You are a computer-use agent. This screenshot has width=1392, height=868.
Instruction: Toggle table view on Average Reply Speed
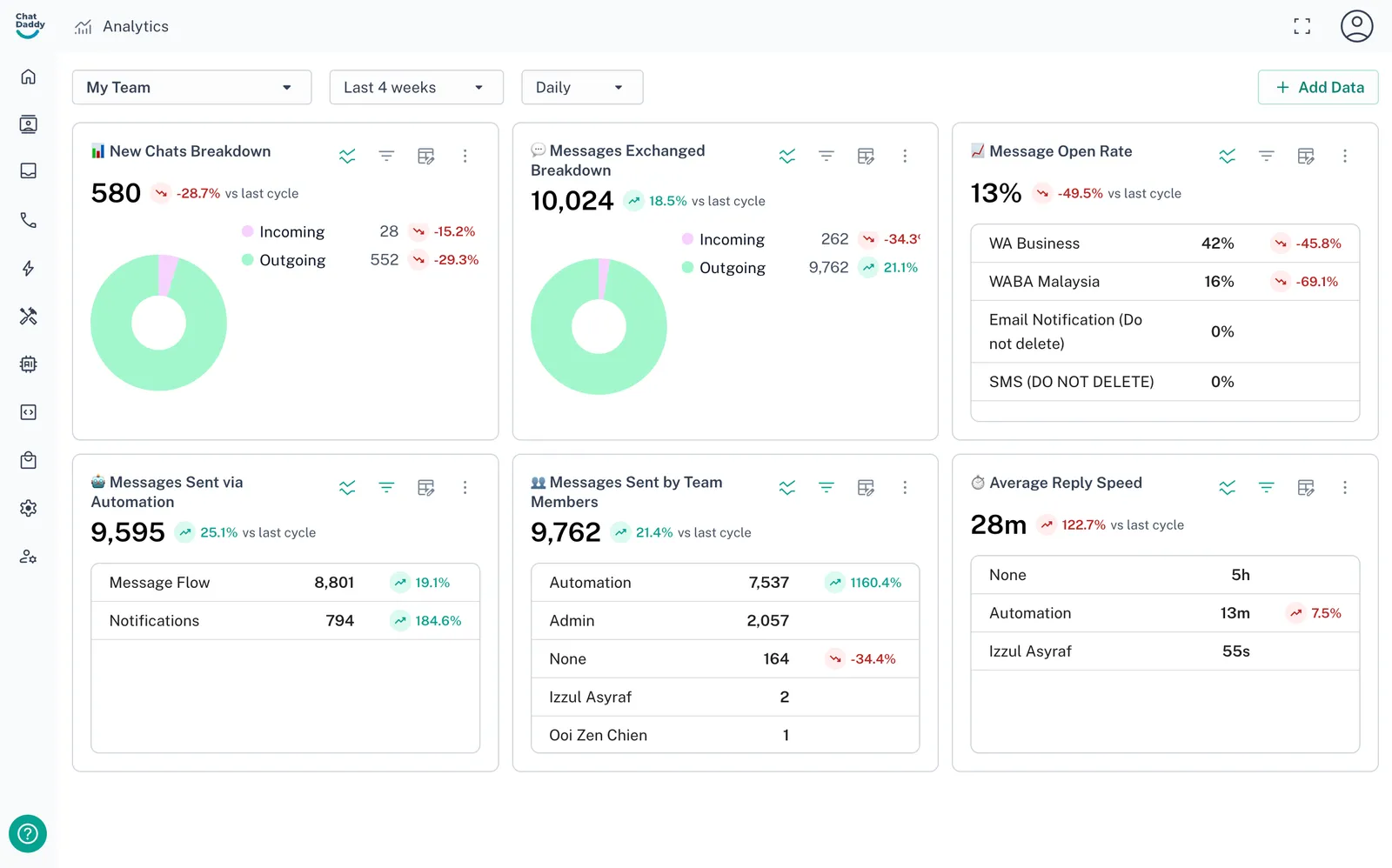click(x=1305, y=487)
